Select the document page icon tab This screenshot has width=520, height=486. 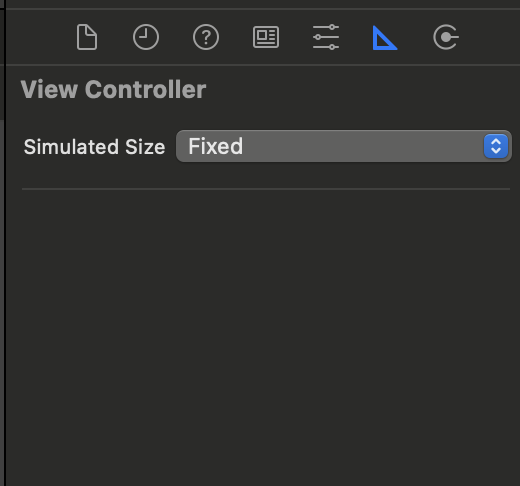(87, 37)
